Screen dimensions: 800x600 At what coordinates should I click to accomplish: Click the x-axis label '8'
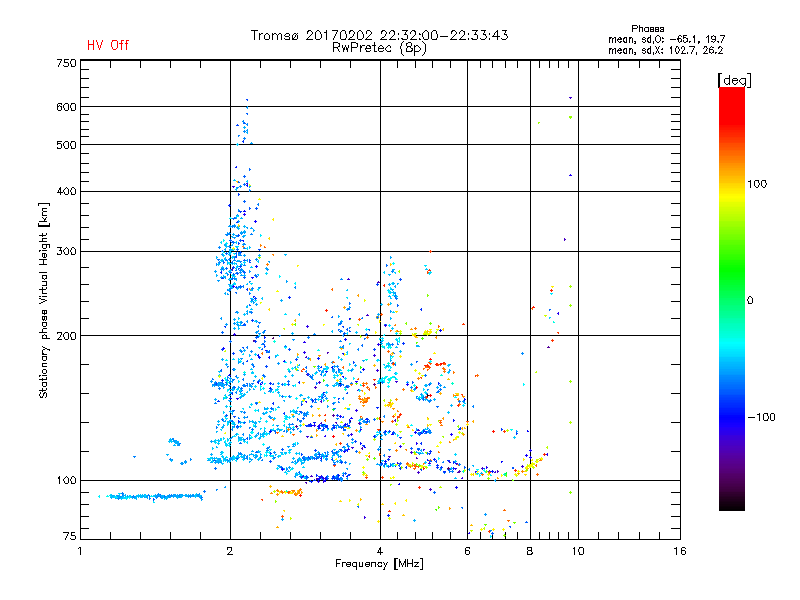pyautogui.click(x=530, y=551)
